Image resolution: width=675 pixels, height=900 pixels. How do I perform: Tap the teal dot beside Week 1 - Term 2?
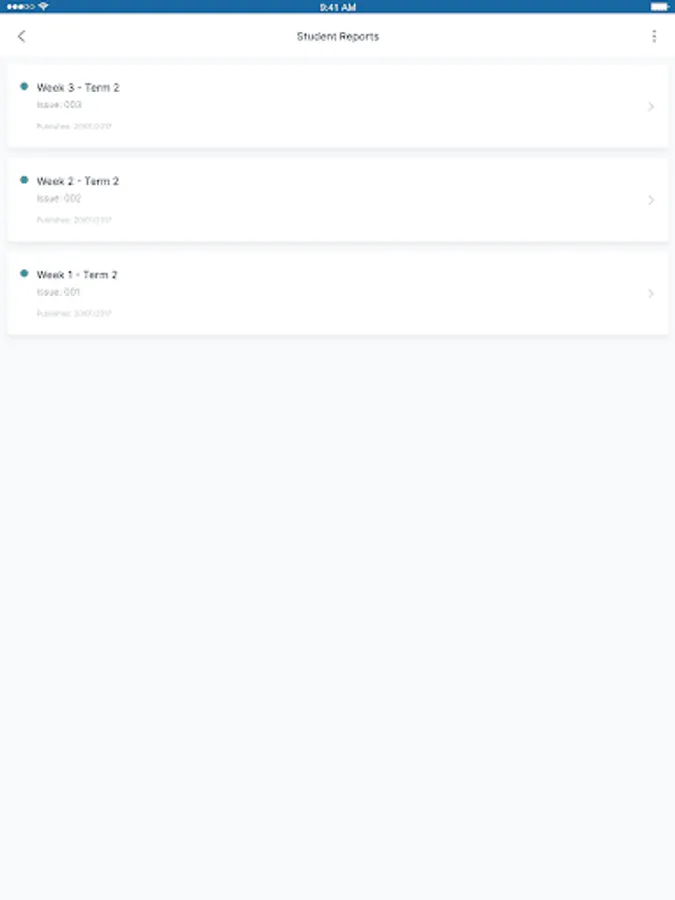[x=24, y=273]
